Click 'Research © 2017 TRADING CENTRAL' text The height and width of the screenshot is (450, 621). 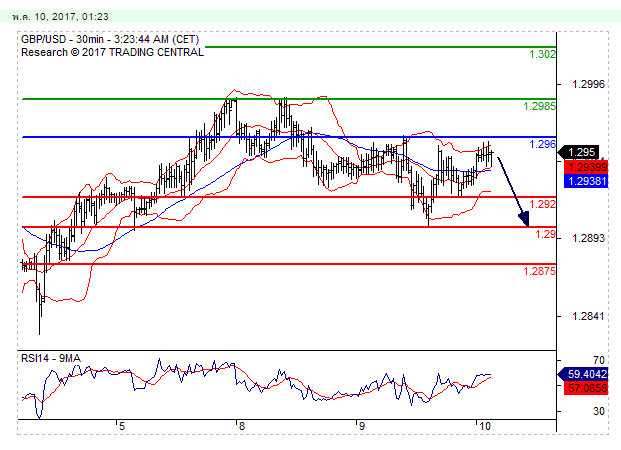coord(112,52)
